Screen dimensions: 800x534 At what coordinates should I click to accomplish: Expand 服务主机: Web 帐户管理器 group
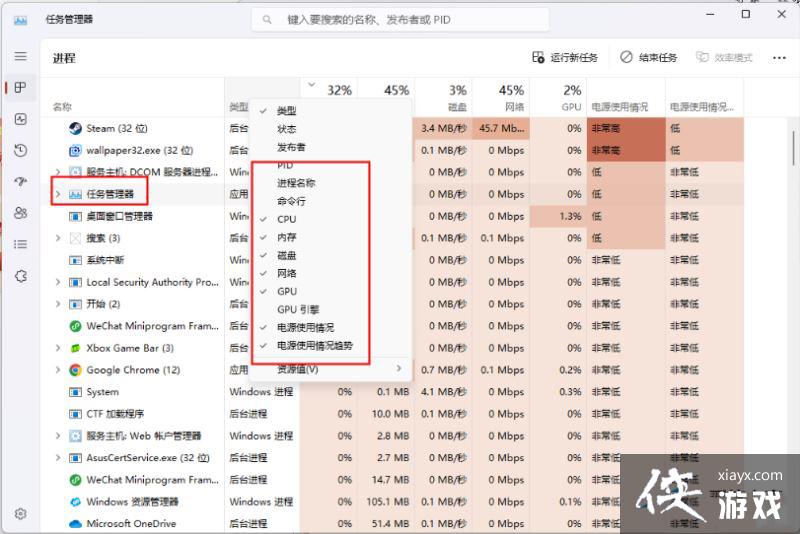(58, 436)
